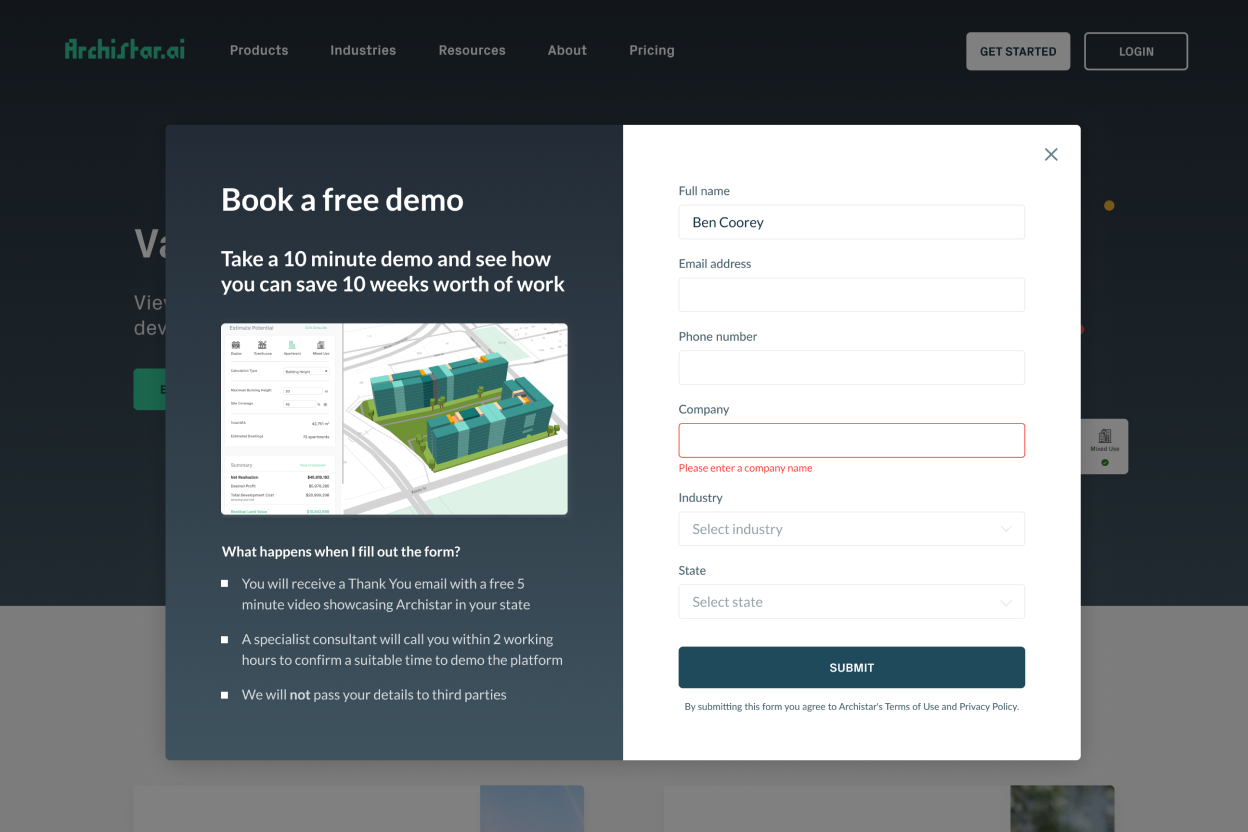
Task: Close the Book a free demo dialog
Action: click(x=1051, y=154)
